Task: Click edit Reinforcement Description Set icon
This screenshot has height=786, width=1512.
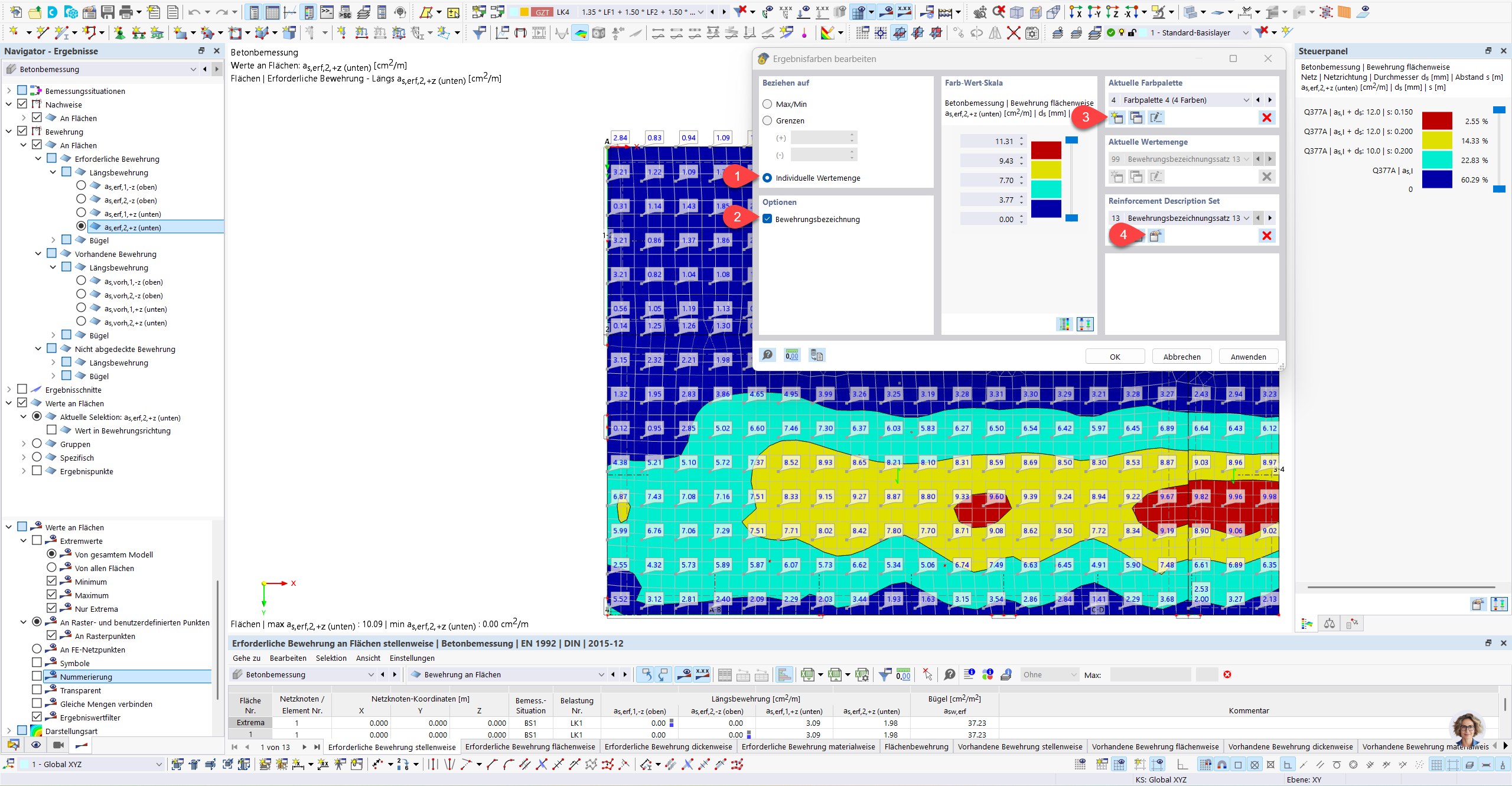Action: pos(1155,236)
